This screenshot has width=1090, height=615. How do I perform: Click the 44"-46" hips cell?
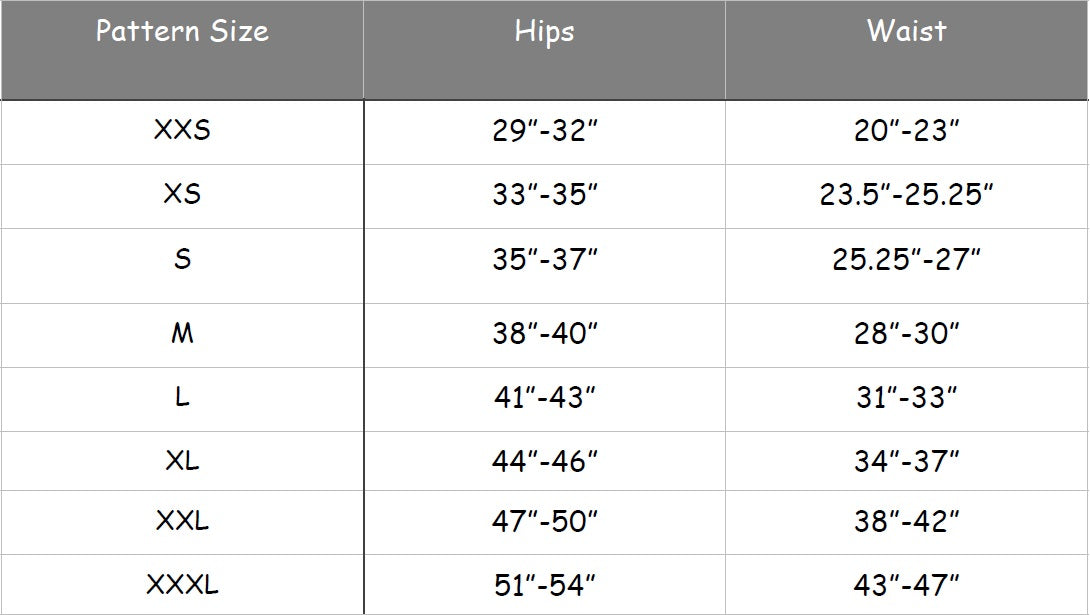tap(544, 461)
